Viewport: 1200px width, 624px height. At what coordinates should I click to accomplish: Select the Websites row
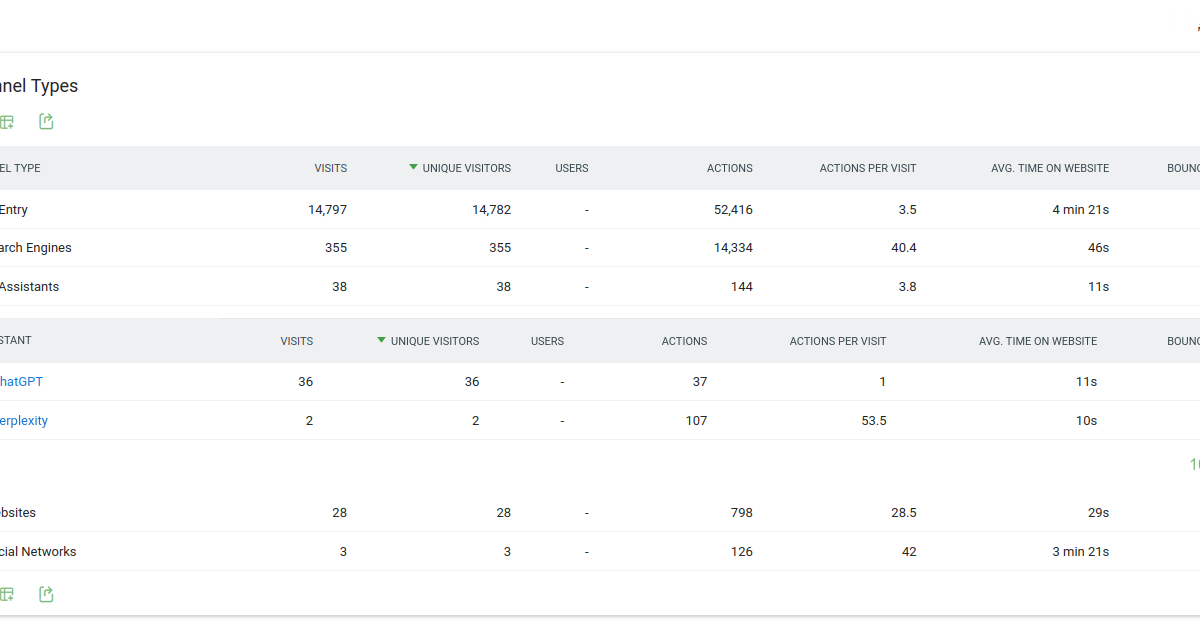point(17,512)
